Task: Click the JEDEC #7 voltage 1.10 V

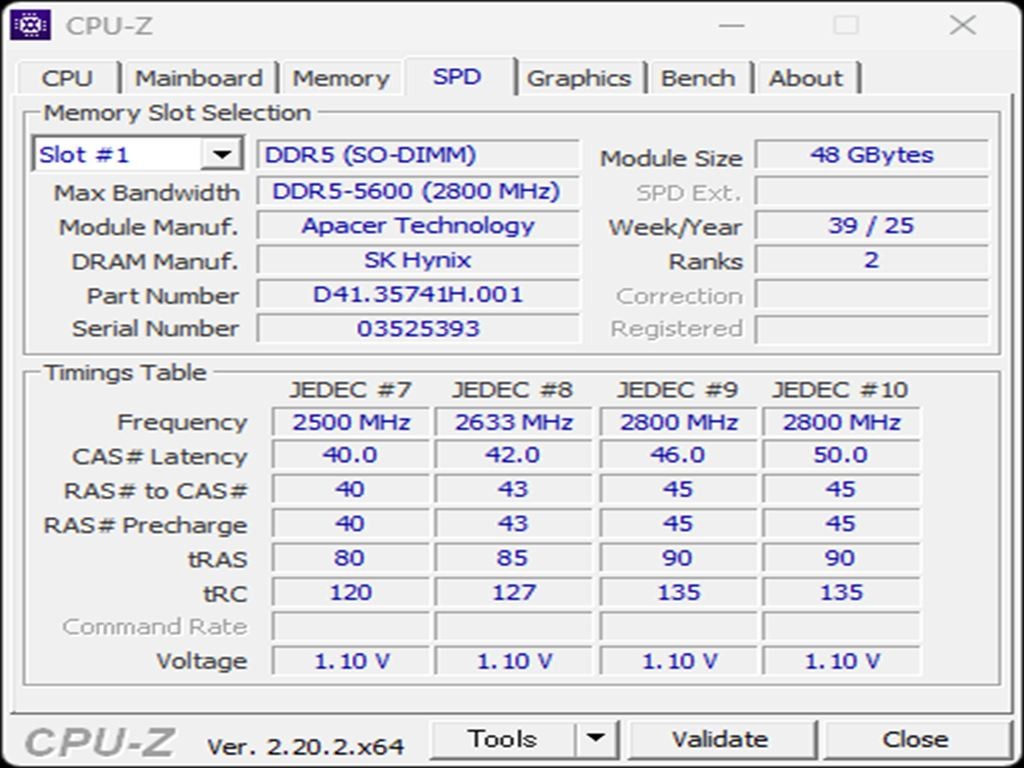Action: coord(351,661)
